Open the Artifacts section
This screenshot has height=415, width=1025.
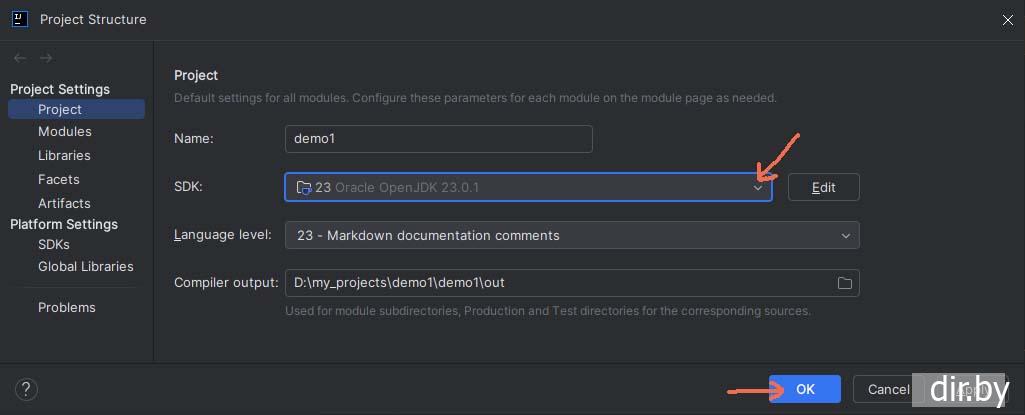tap(64, 203)
